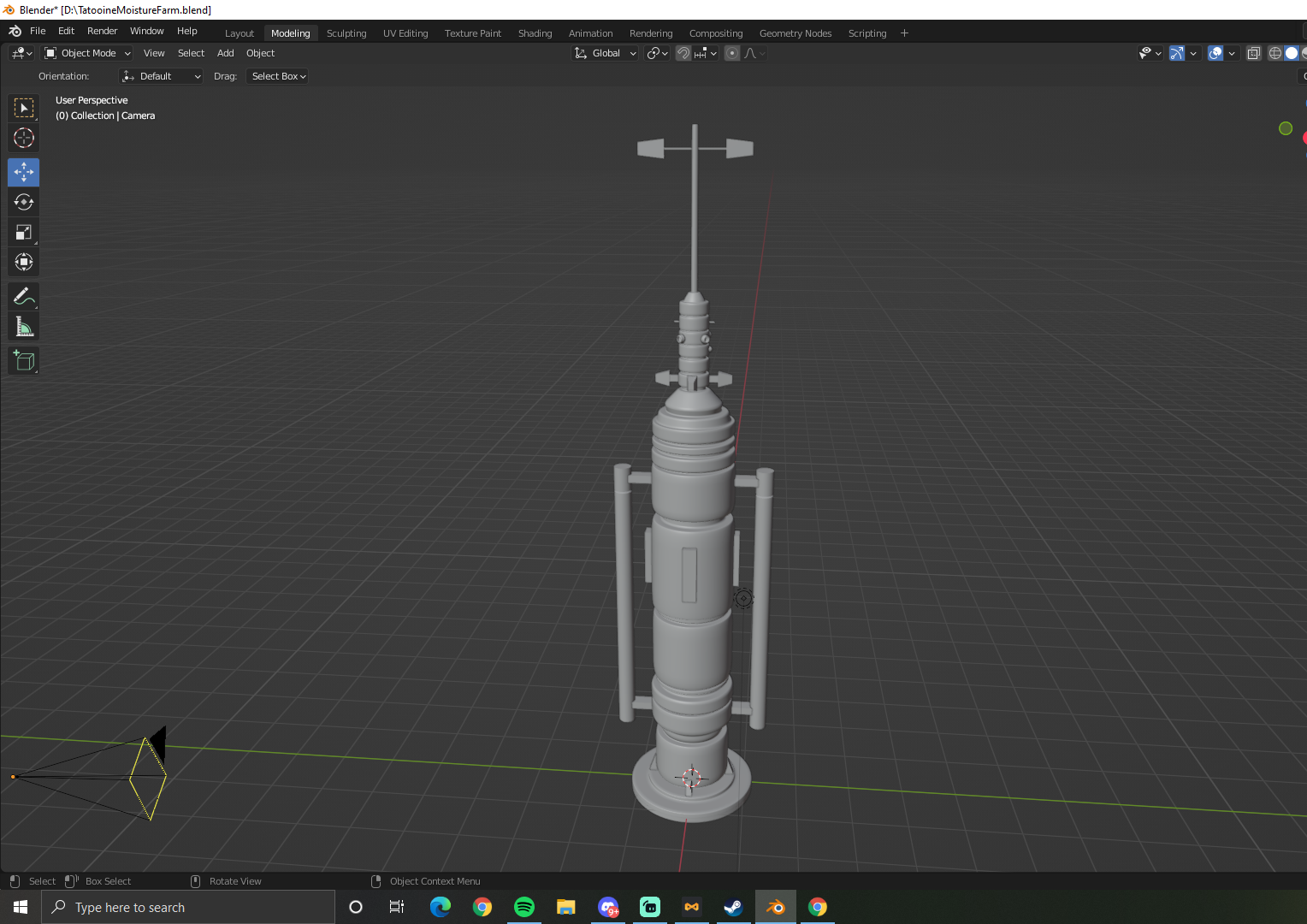Click the Cortana circle icon

[356, 907]
